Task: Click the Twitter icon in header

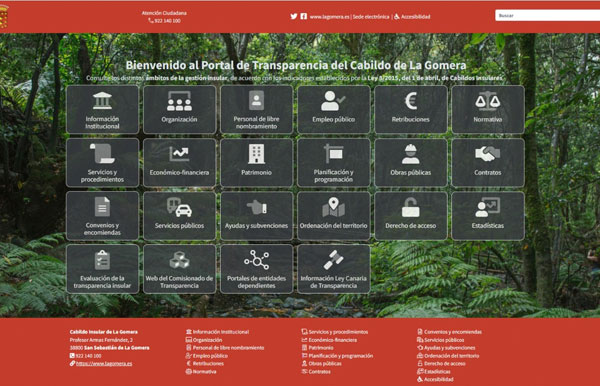Action: pyautogui.click(x=293, y=16)
